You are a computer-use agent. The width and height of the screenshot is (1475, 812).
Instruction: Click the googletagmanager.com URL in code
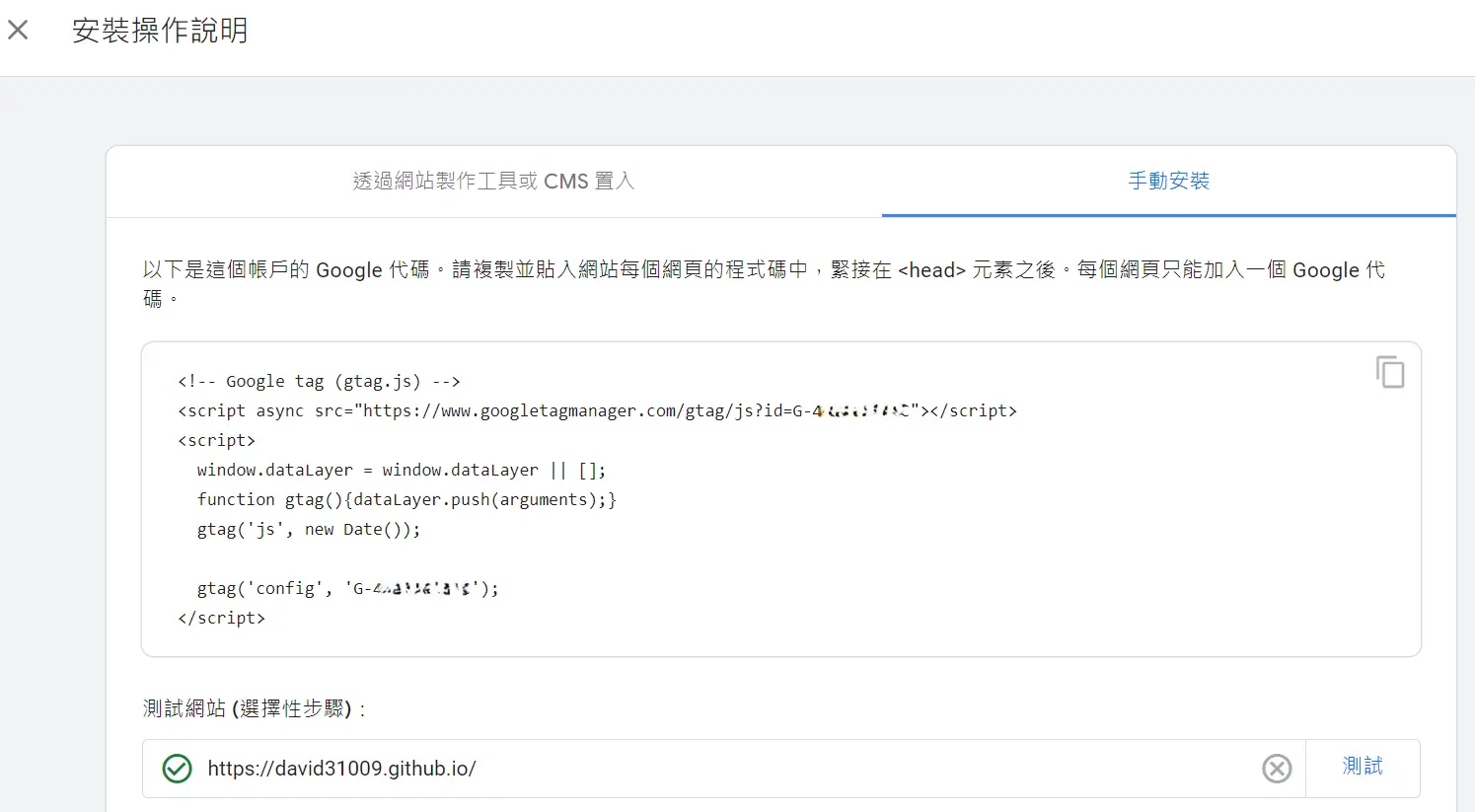pyautogui.click(x=572, y=411)
